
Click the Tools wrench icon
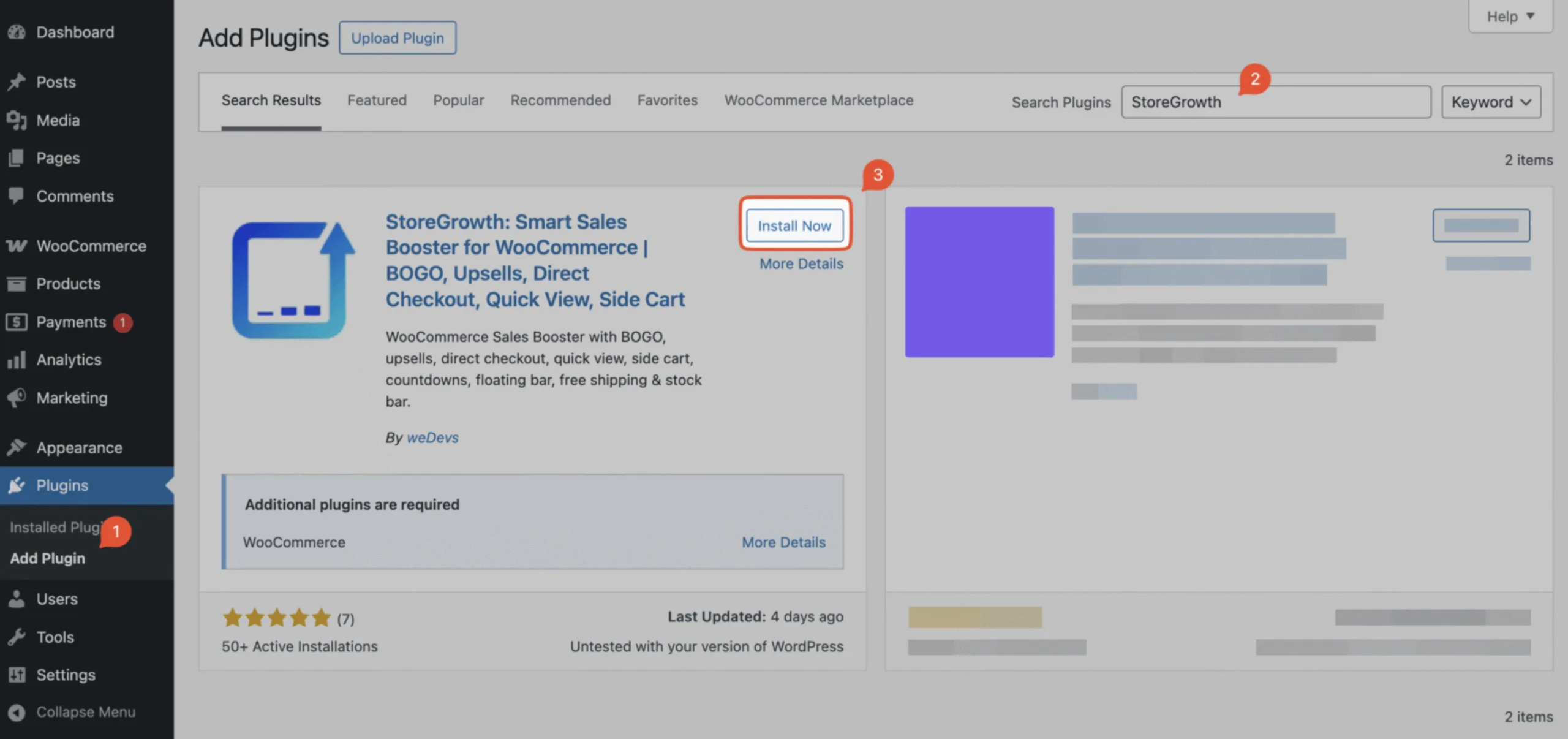17,637
